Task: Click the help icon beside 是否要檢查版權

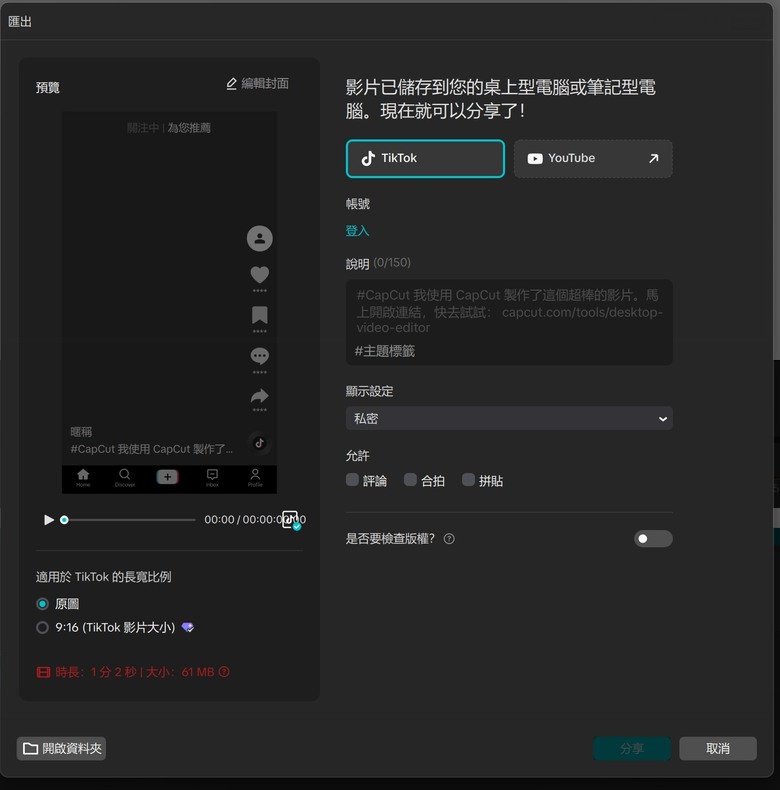Action: click(449, 539)
